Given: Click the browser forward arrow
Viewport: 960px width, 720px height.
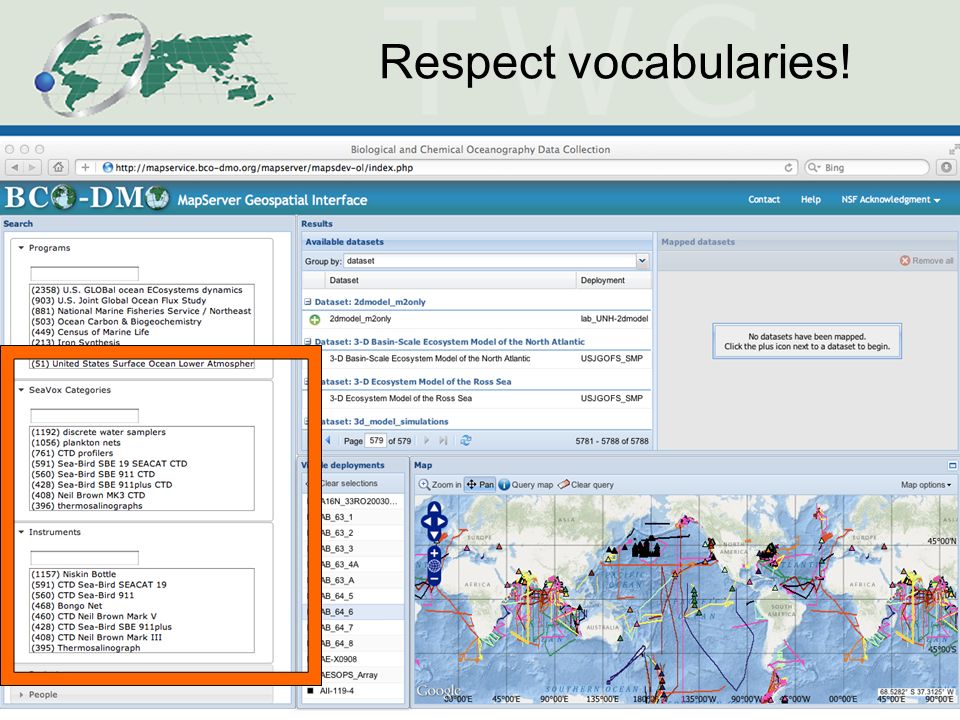Looking at the screenshot, I should 32,167.
